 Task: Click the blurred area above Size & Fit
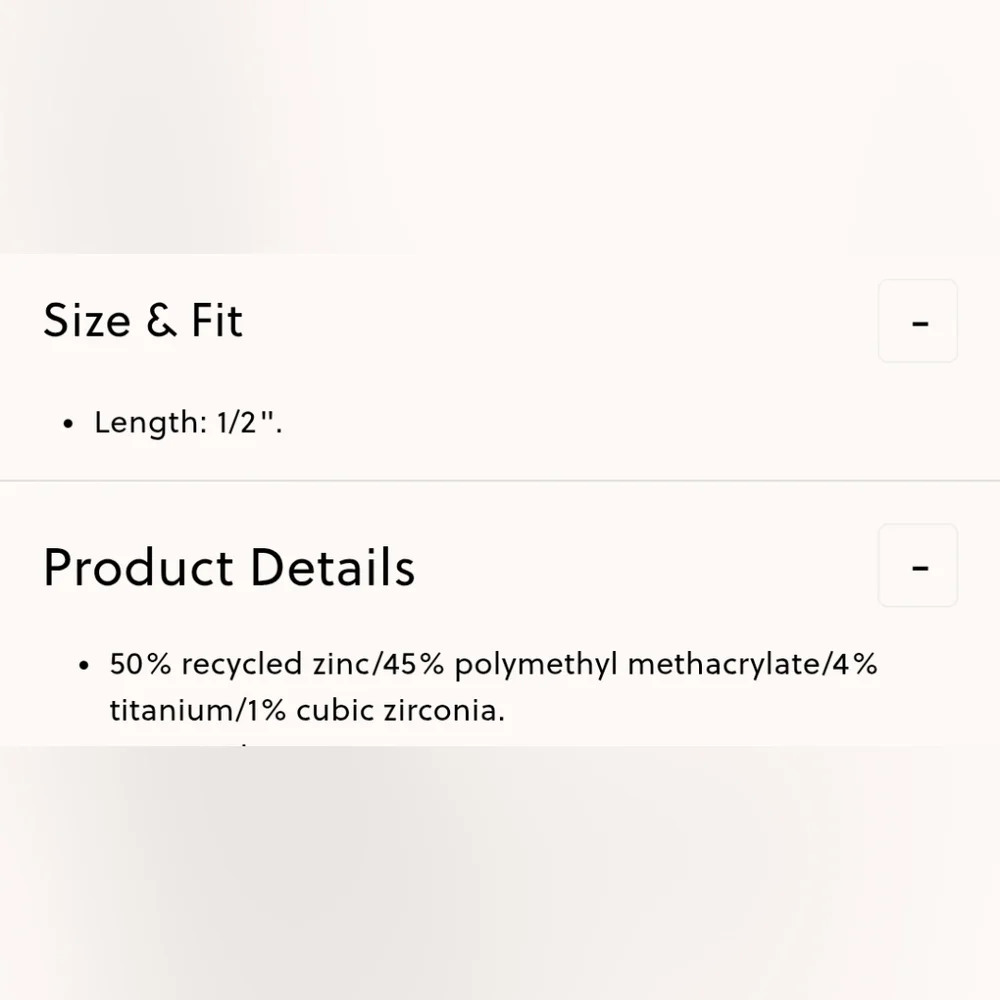coord(500,127)
